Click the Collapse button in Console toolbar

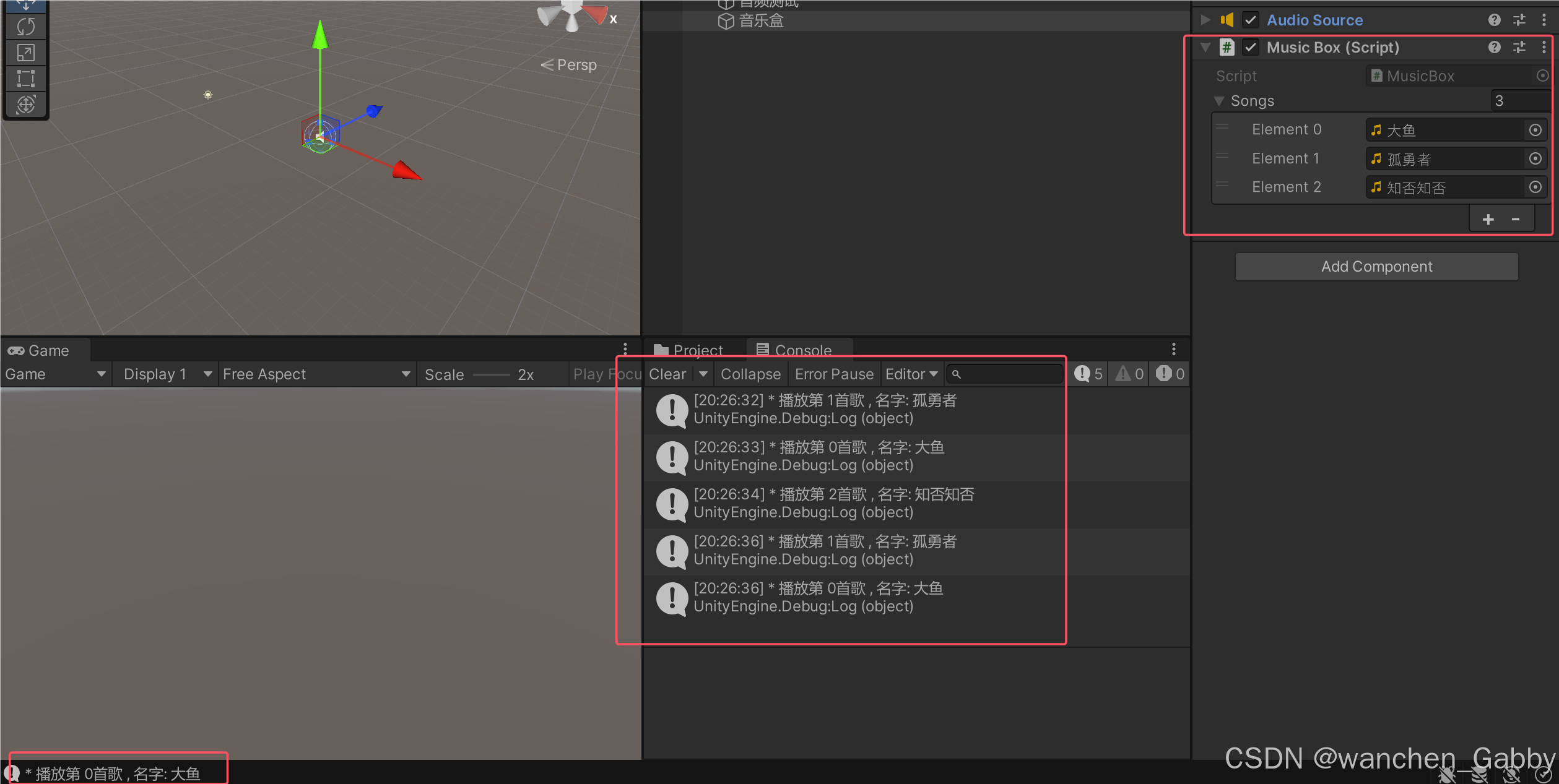click(751, 373)
